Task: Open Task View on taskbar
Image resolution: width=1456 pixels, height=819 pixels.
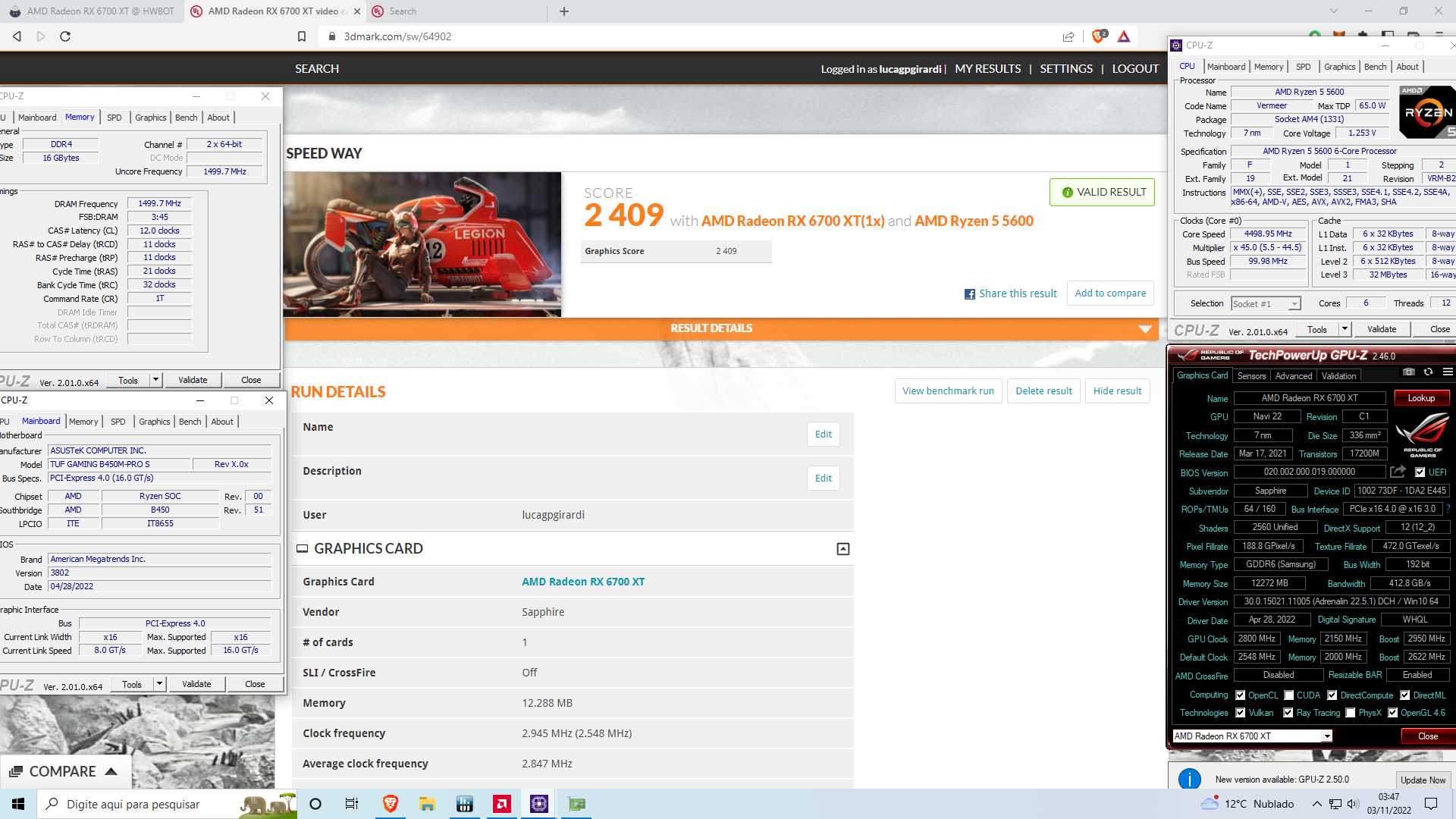Action: click(x=352, y=804)
